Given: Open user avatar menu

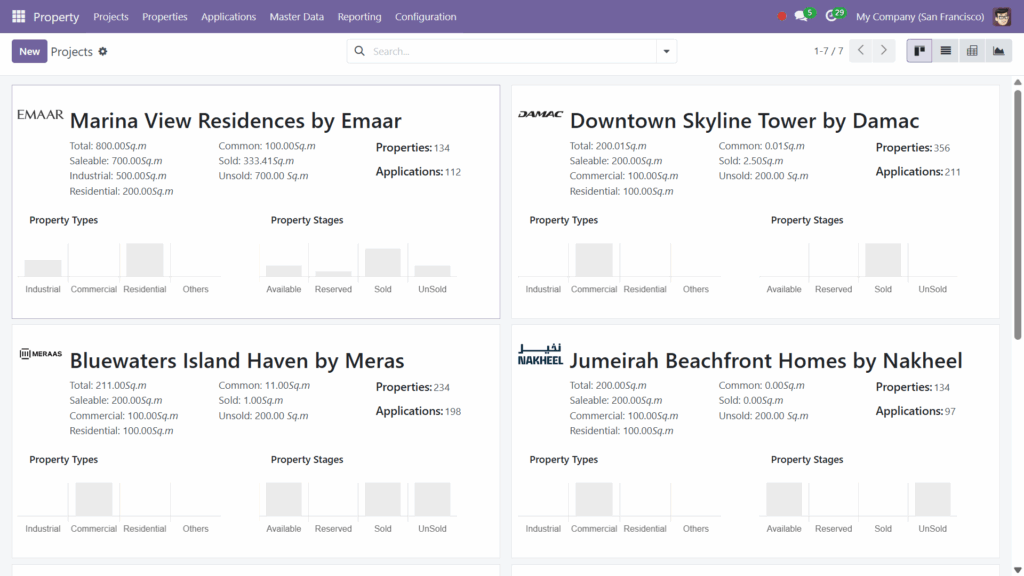Looking at the screenshot, I should click(x=1002, y=16).
